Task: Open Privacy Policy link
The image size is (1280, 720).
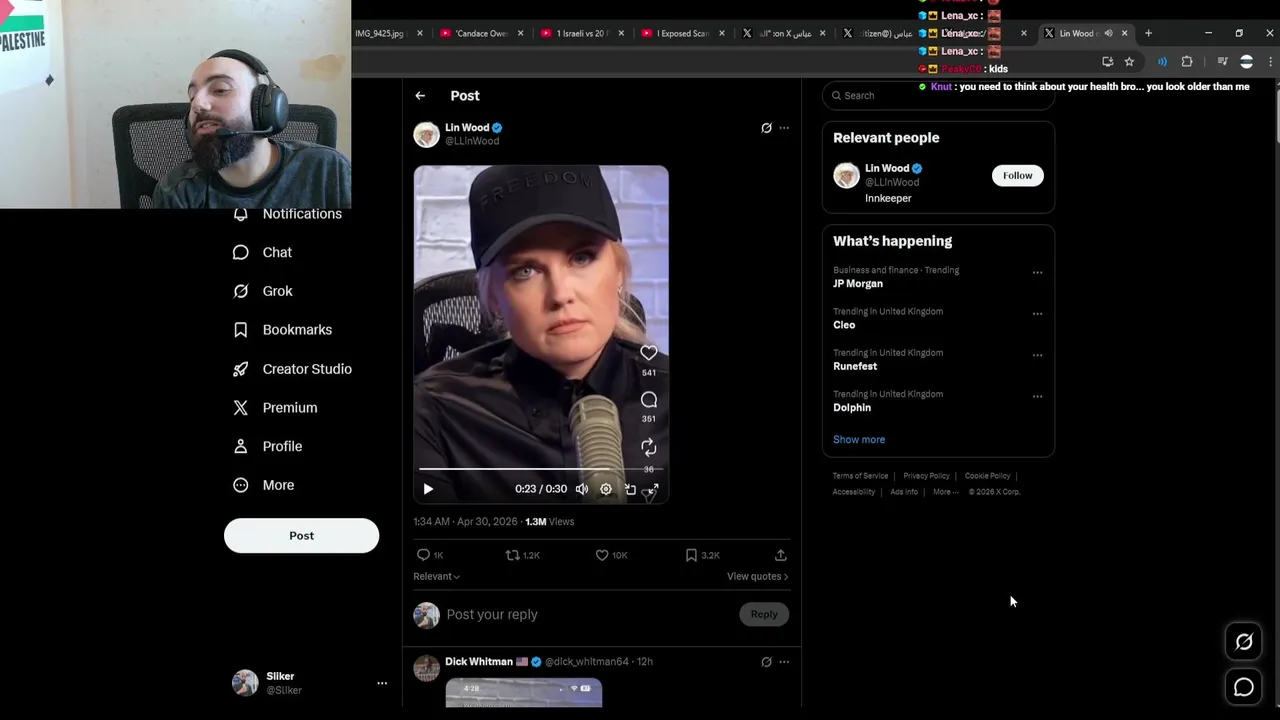Action: pyautogui.click(x=926, y=476)
